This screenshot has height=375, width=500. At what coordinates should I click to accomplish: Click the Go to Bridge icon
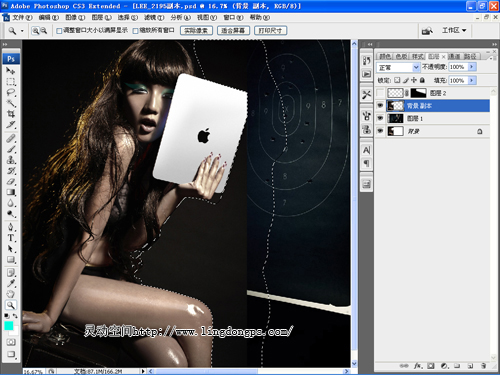pyautogui.click(x=427, y=31)
